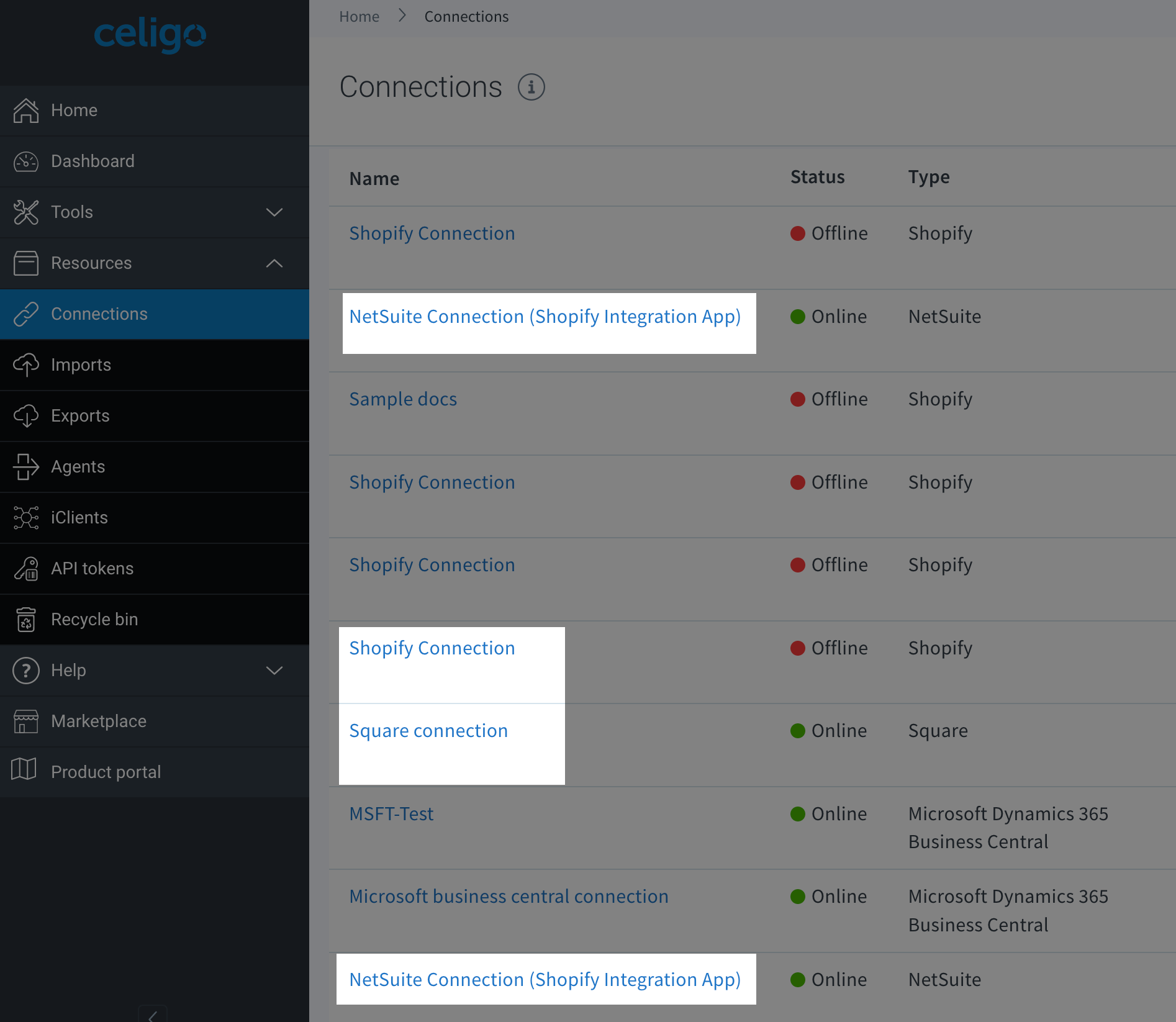
Task: Open NetSuite Connection below first Shopify Connection
Action: coord(545,317)
